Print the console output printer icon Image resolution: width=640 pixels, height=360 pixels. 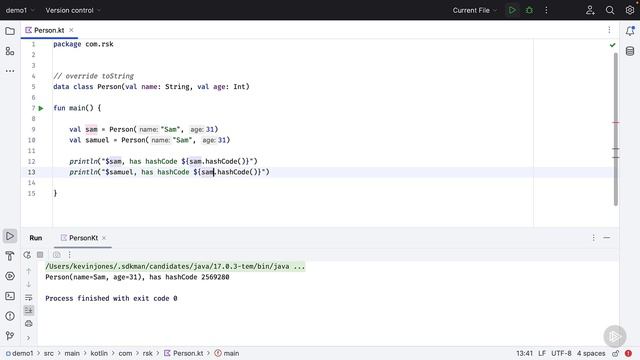(29, 324)
